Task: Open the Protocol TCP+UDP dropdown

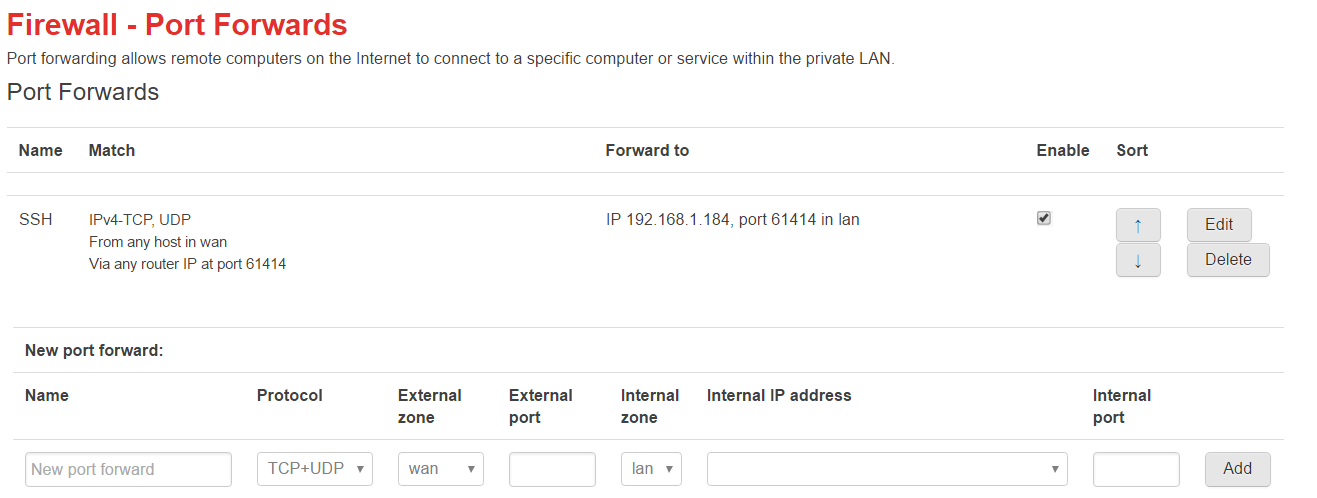Action: pos(315,469)
